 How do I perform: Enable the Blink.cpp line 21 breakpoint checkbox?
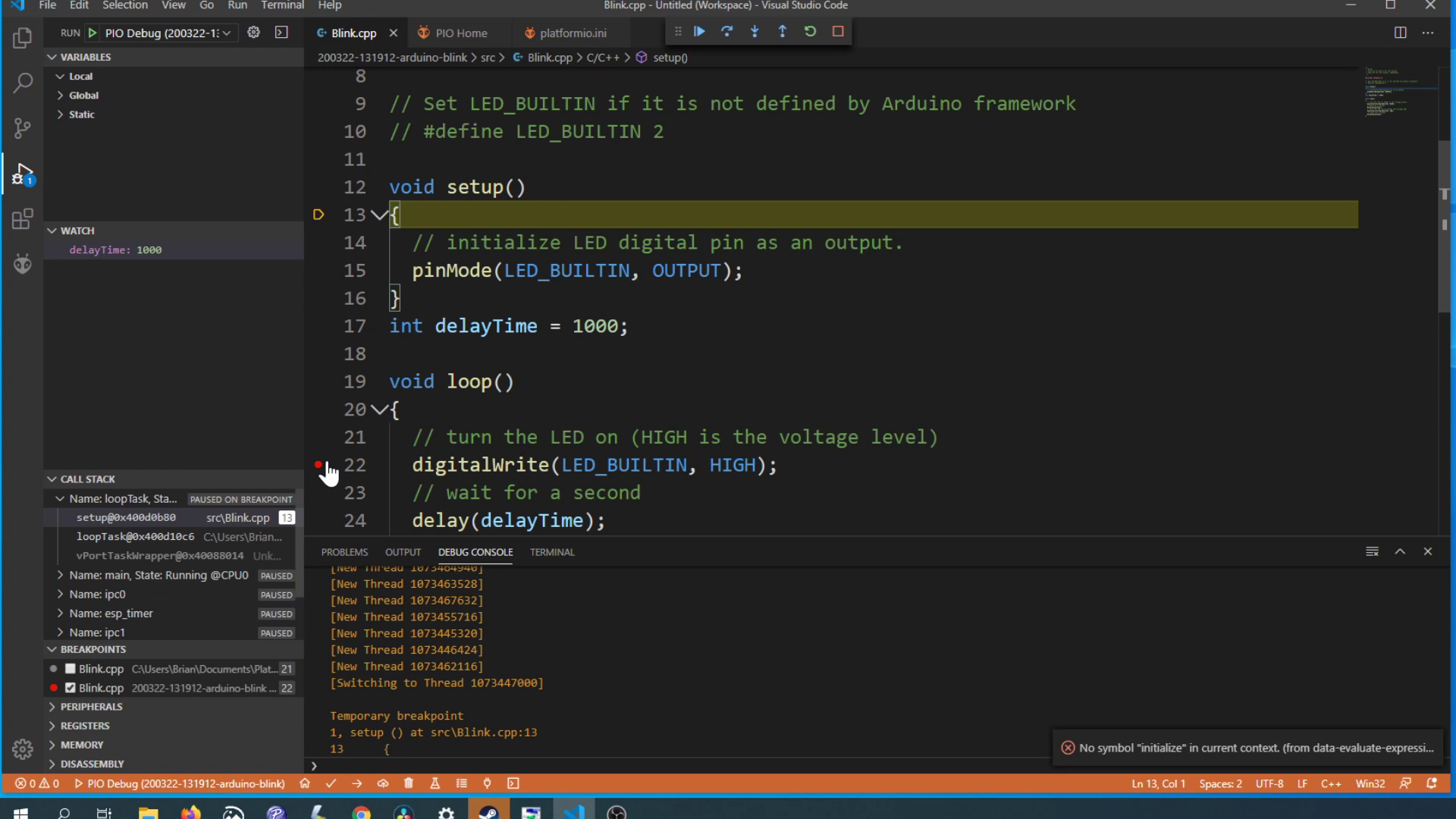(x=69, y=669)
